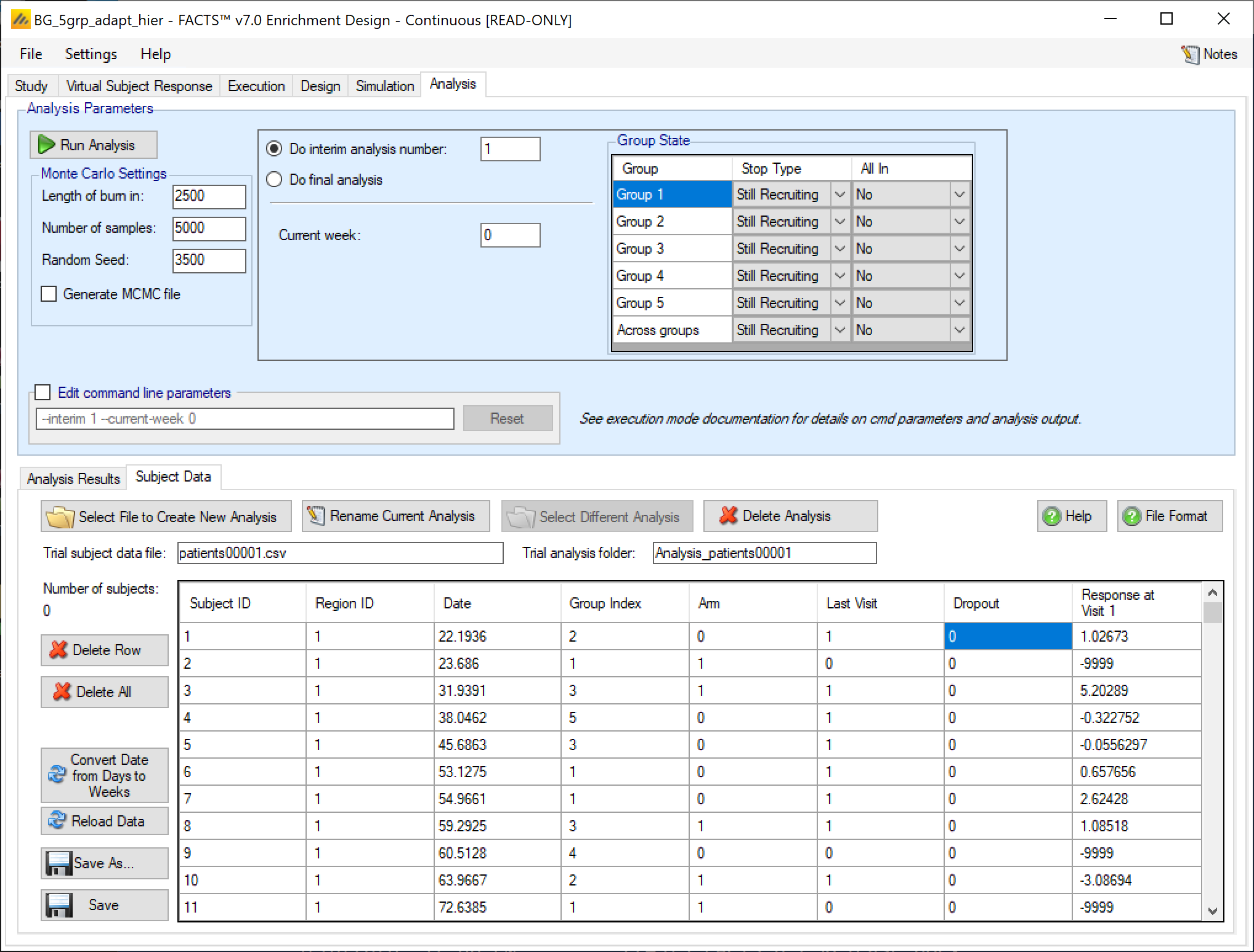Open the Notes notepad icon

tap(1190, 55)
